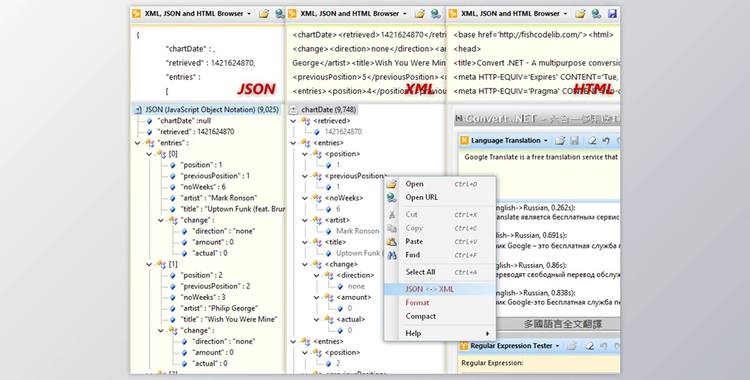The height and width of the screenshot is (380, 750).
Task: Click the Open folder icon in HTML panel toolbar
Action: click(580, 14)
